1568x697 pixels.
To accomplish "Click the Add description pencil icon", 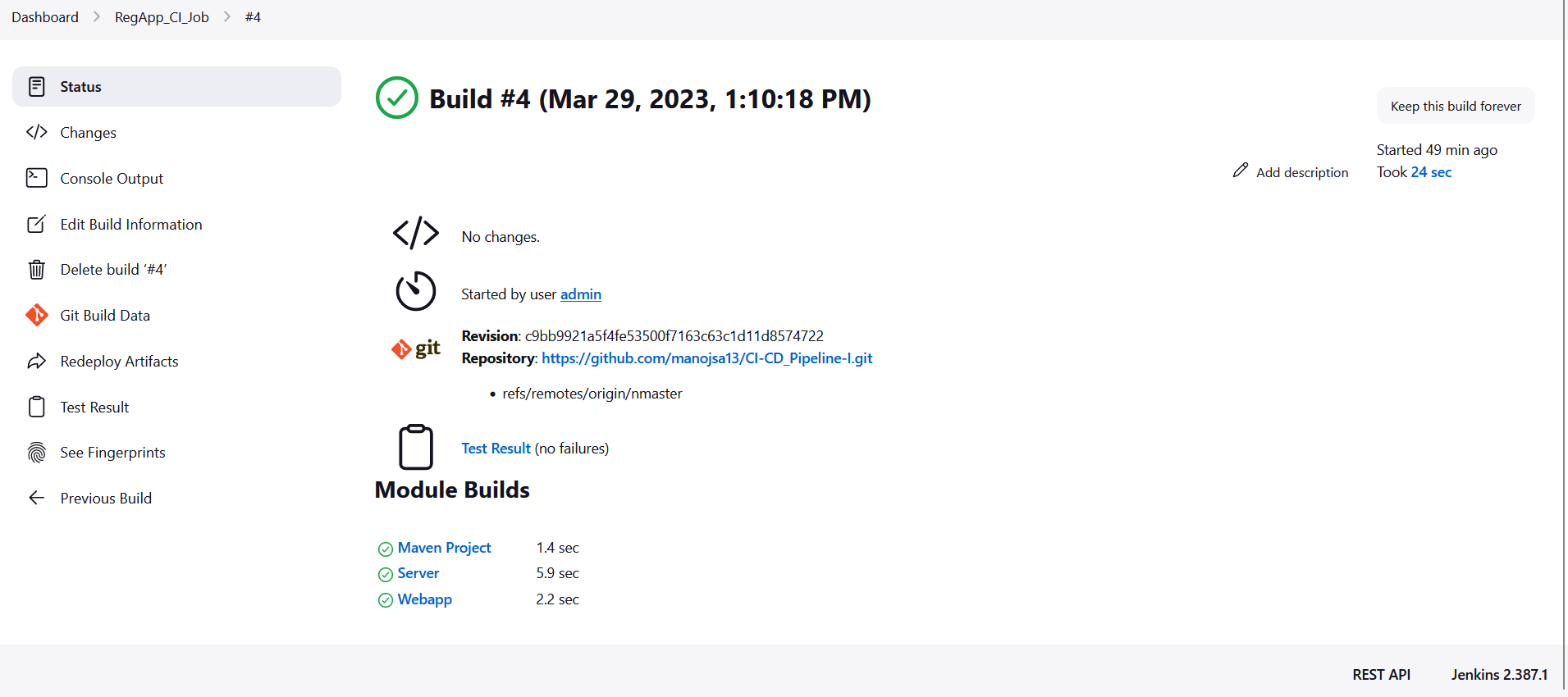I will (x=1240, y=171).
